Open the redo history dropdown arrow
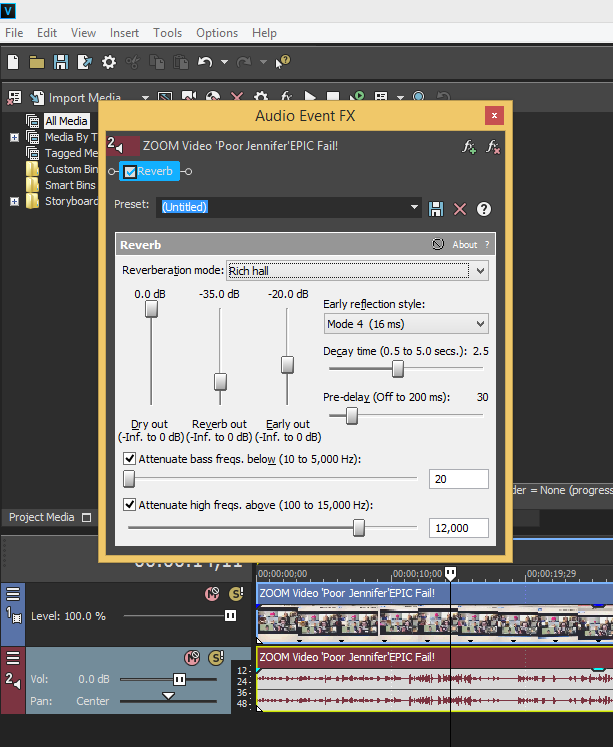 (x=263, y=62)
